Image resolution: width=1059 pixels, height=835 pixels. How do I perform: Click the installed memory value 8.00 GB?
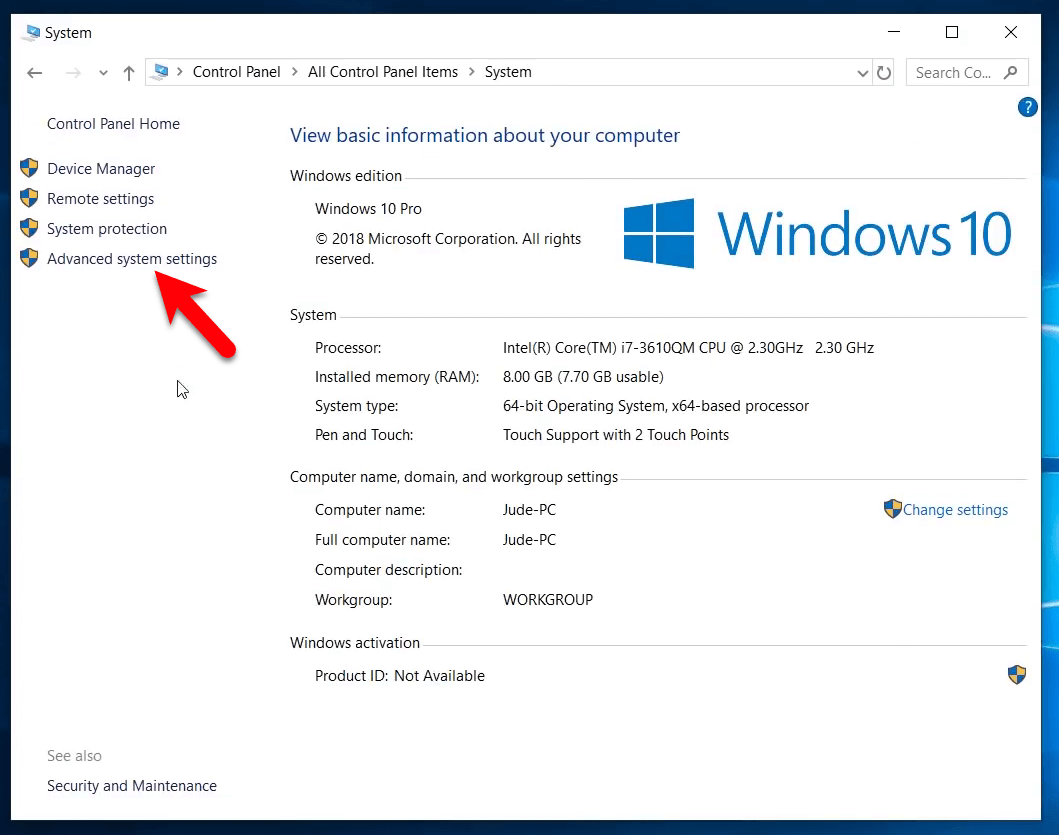tap(583, 377)
